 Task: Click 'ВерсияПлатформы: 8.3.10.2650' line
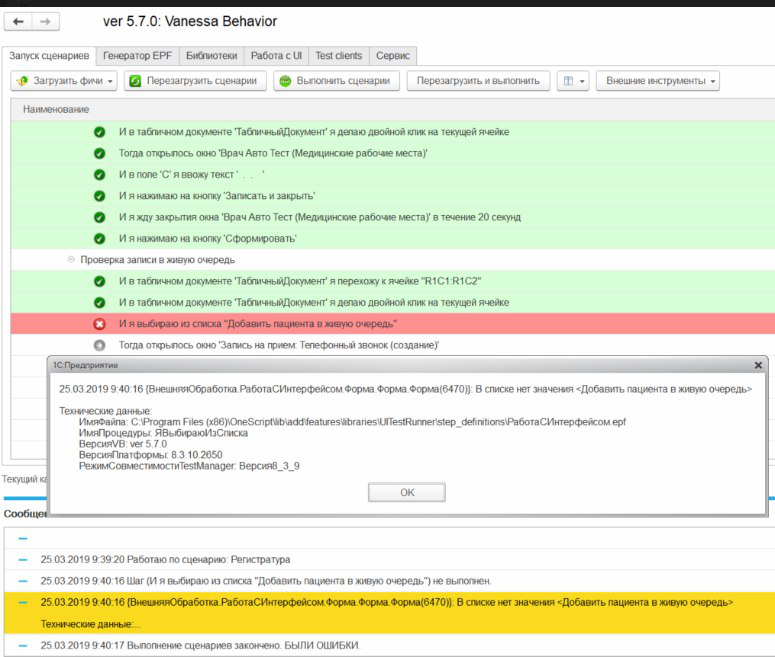click(150, 455)
